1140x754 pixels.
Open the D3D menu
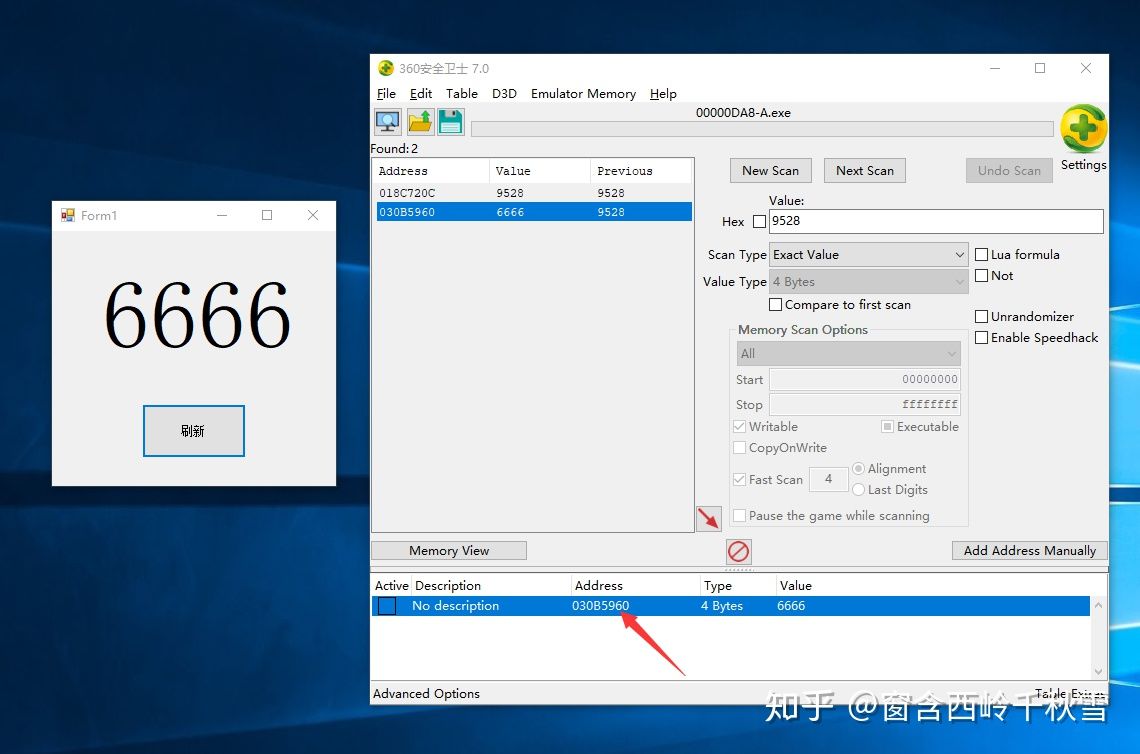[x=504, y=94]
